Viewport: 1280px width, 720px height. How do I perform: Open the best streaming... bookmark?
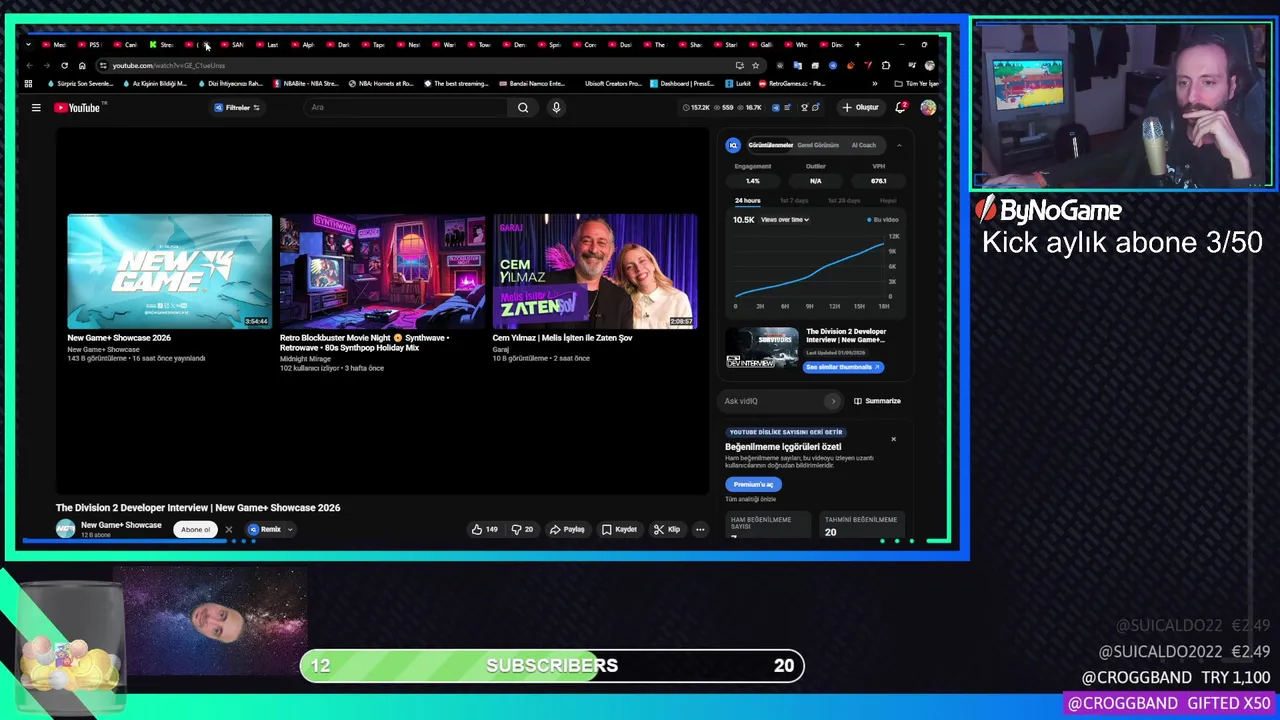(456, 84)
